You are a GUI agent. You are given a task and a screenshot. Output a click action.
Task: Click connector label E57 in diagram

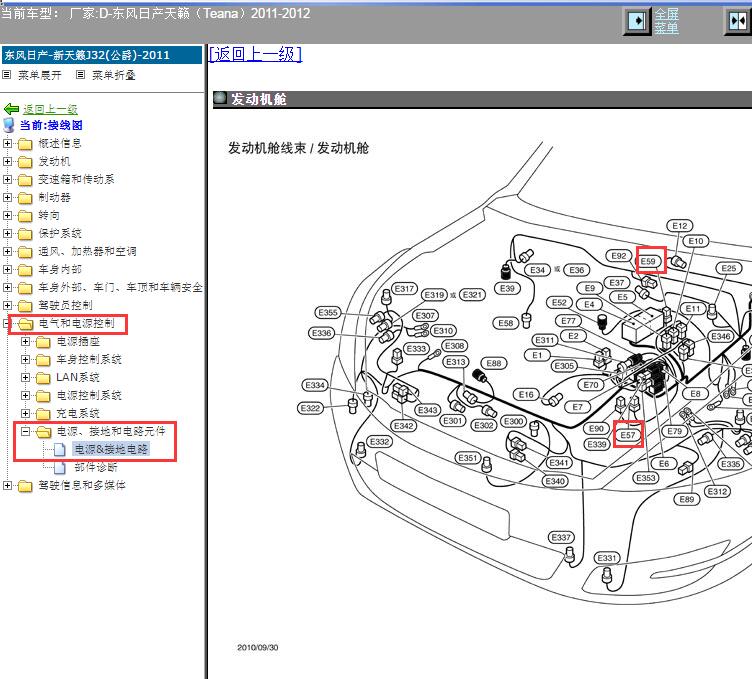point(628,435)
